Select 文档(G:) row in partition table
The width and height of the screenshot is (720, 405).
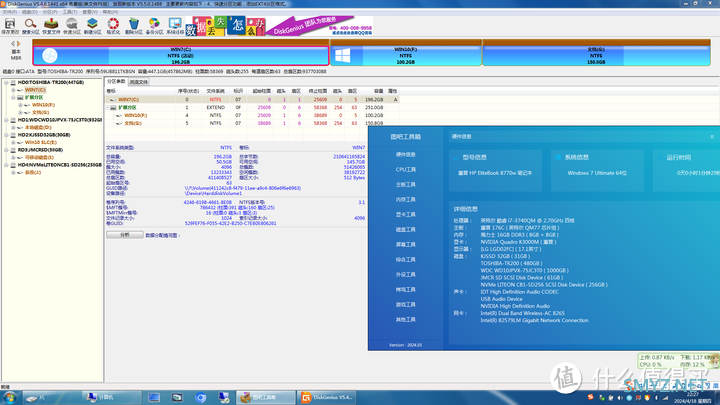252,123
